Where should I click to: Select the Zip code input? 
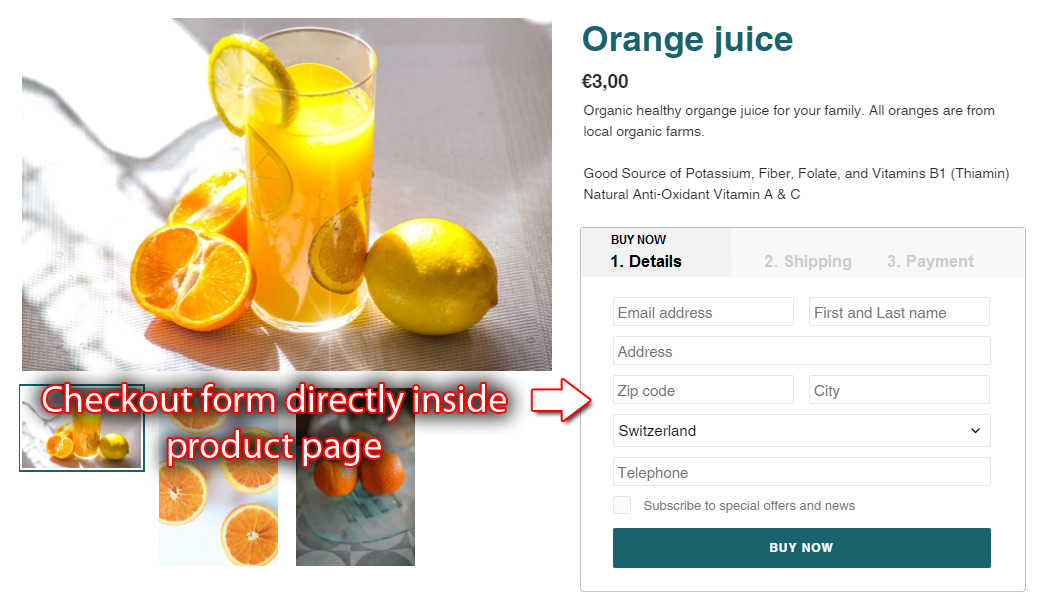click(x=703, y=390)
